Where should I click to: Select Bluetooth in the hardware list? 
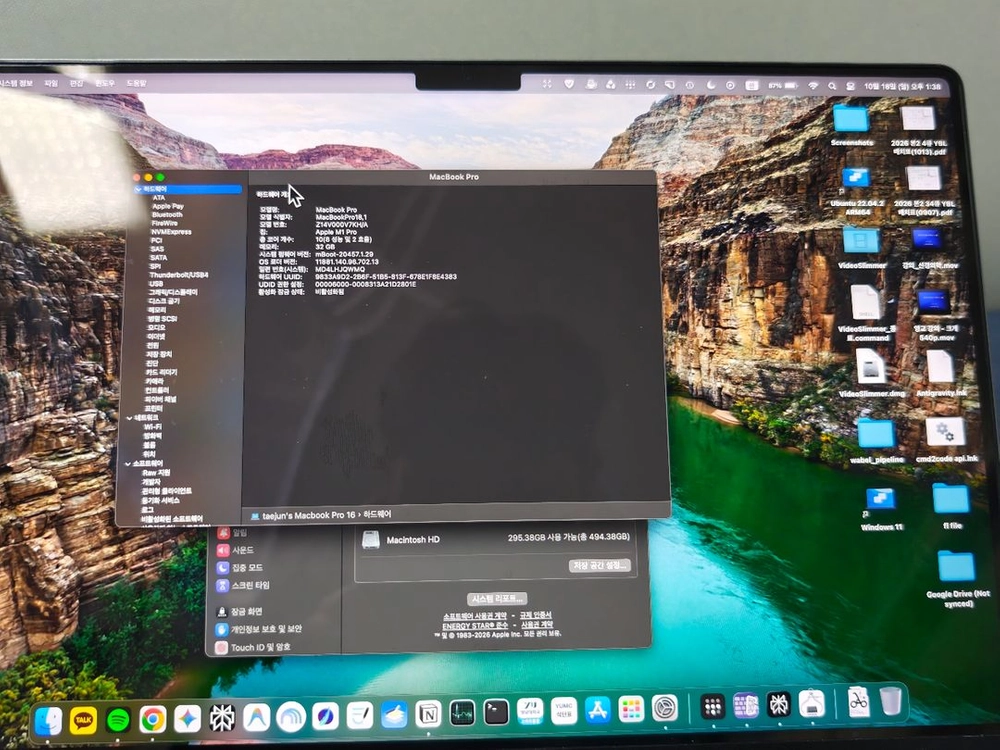tap(167, 215)
